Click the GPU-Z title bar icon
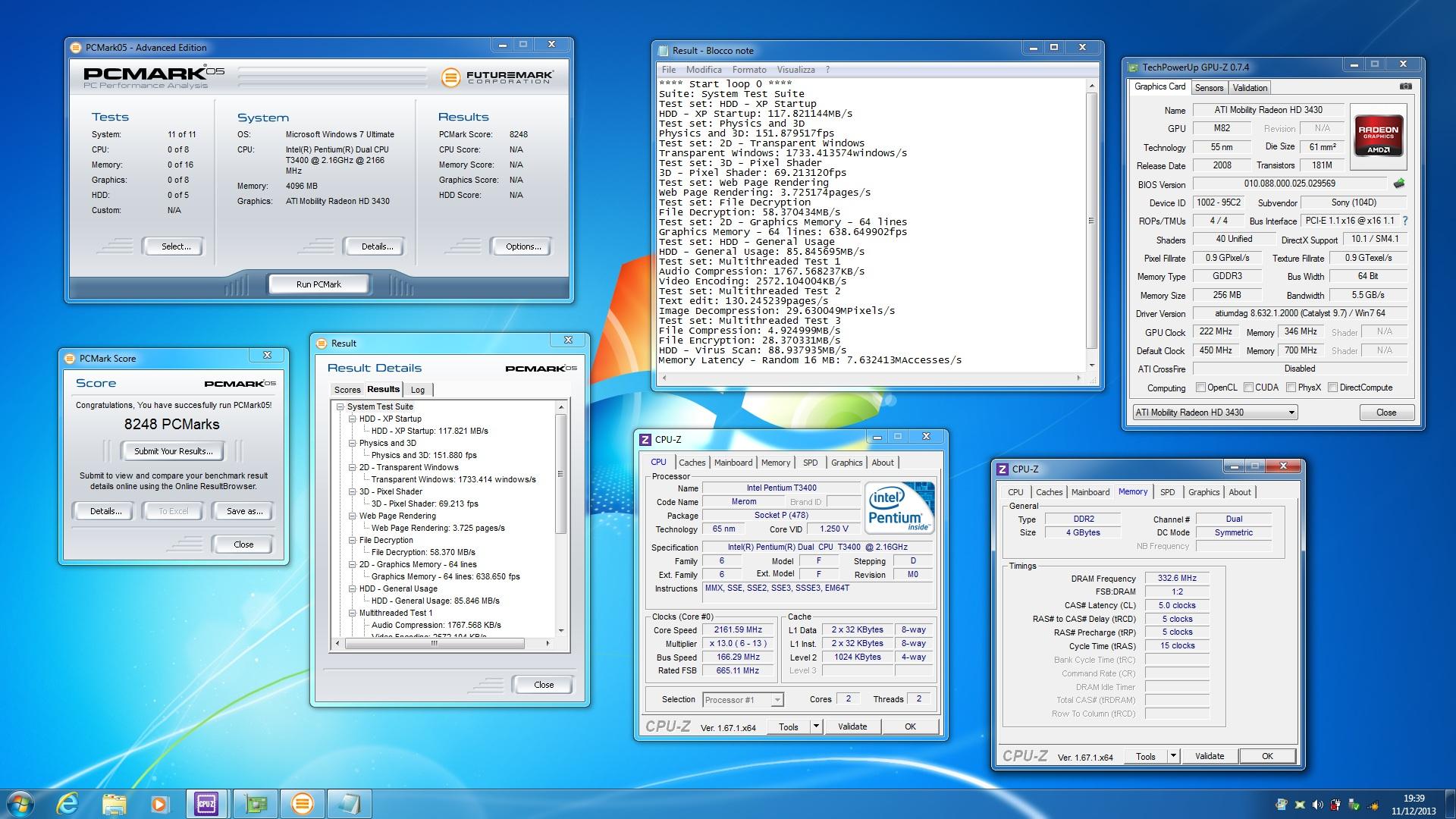Screen dimensions: 1456x819 coord(1133,67)
